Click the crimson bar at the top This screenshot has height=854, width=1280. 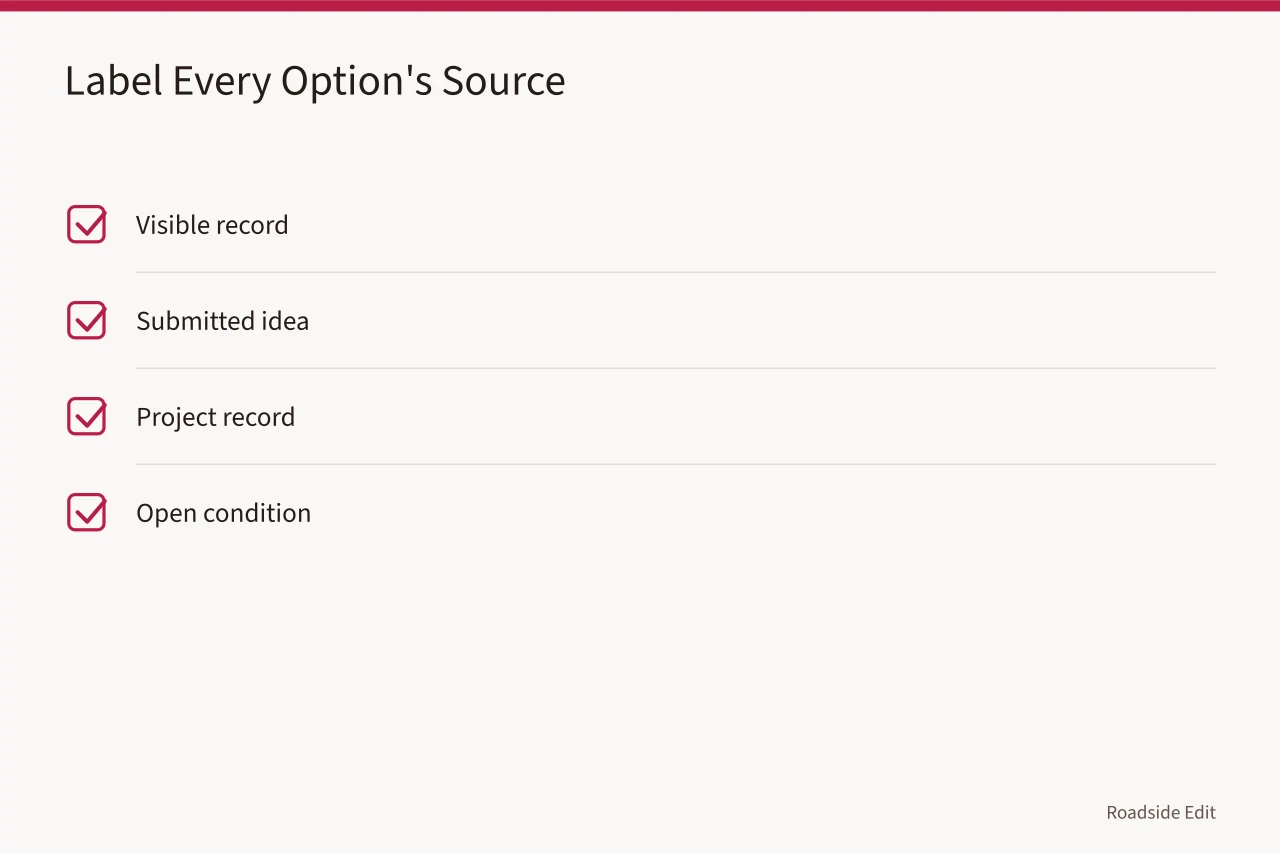point(640,5)
